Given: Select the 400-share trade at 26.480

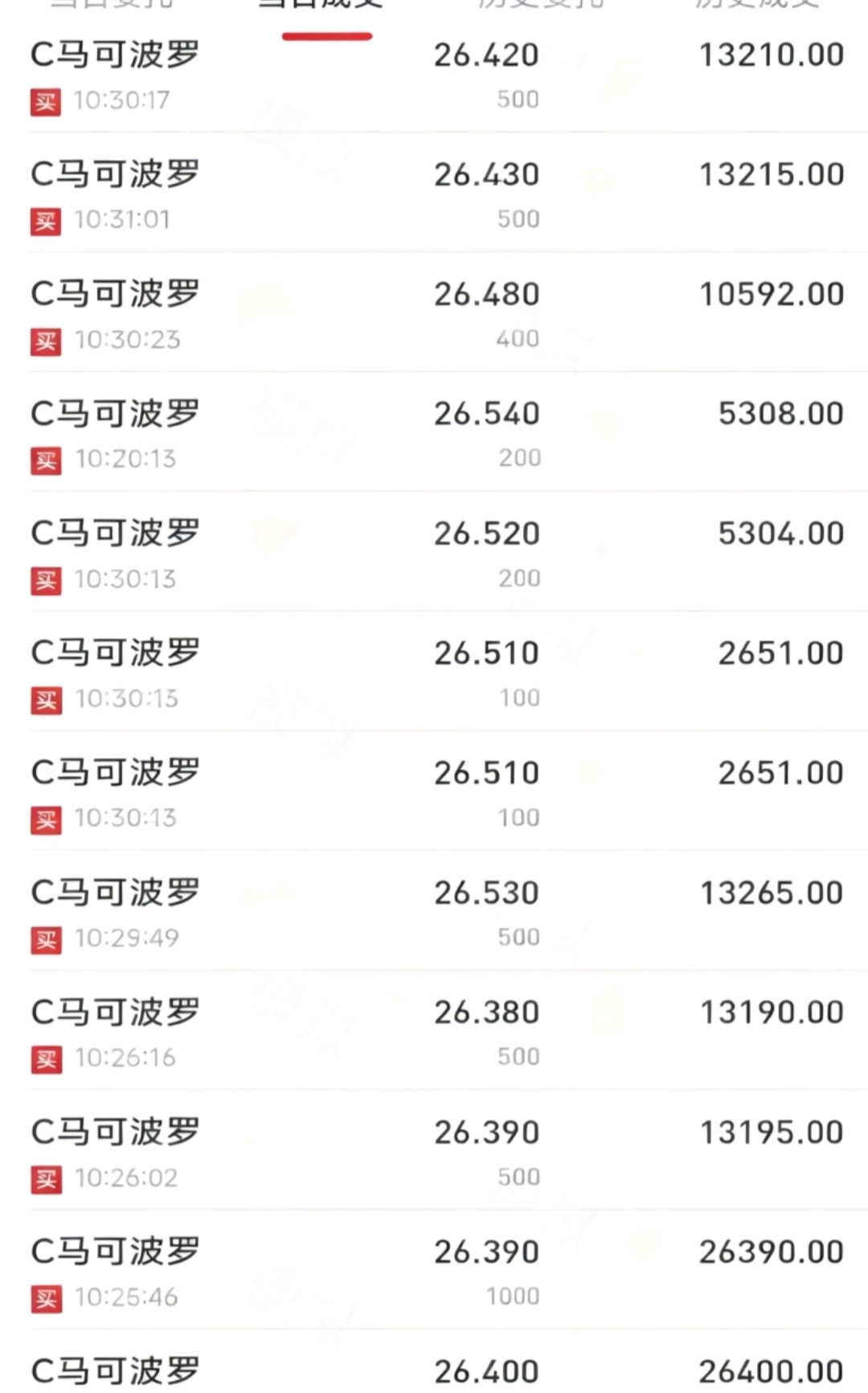Looking at the screenshot, I should tap(434, 312).
